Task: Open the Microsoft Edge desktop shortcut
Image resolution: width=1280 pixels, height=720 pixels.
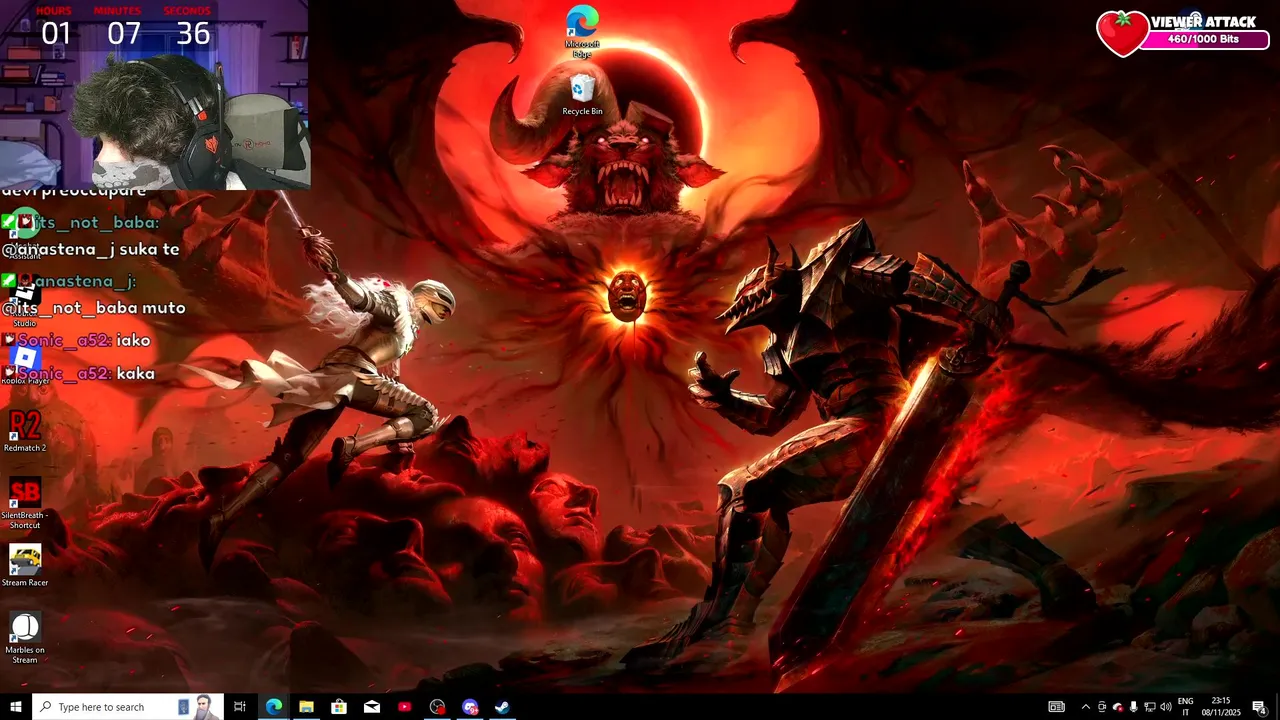Action: [582, 30]
